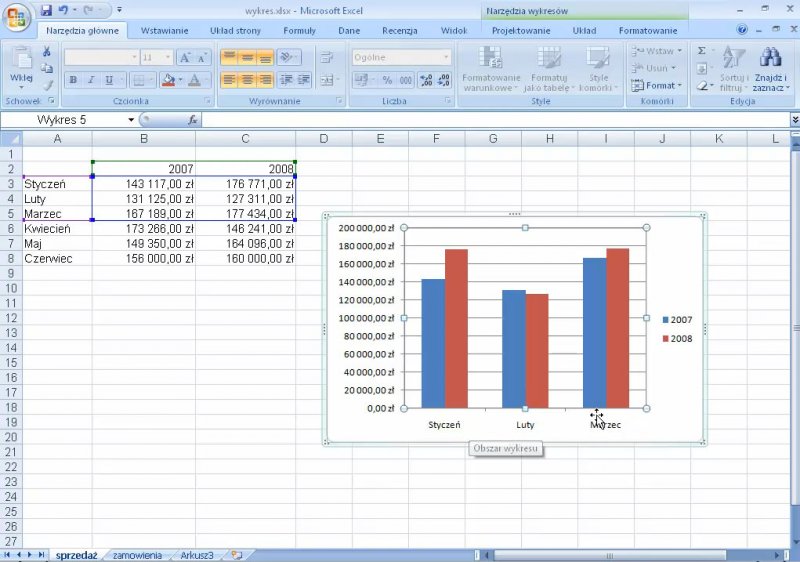The image size is (800, 562).
Task: Open the Name Box dropdown arrow
Action: [131, 120]
